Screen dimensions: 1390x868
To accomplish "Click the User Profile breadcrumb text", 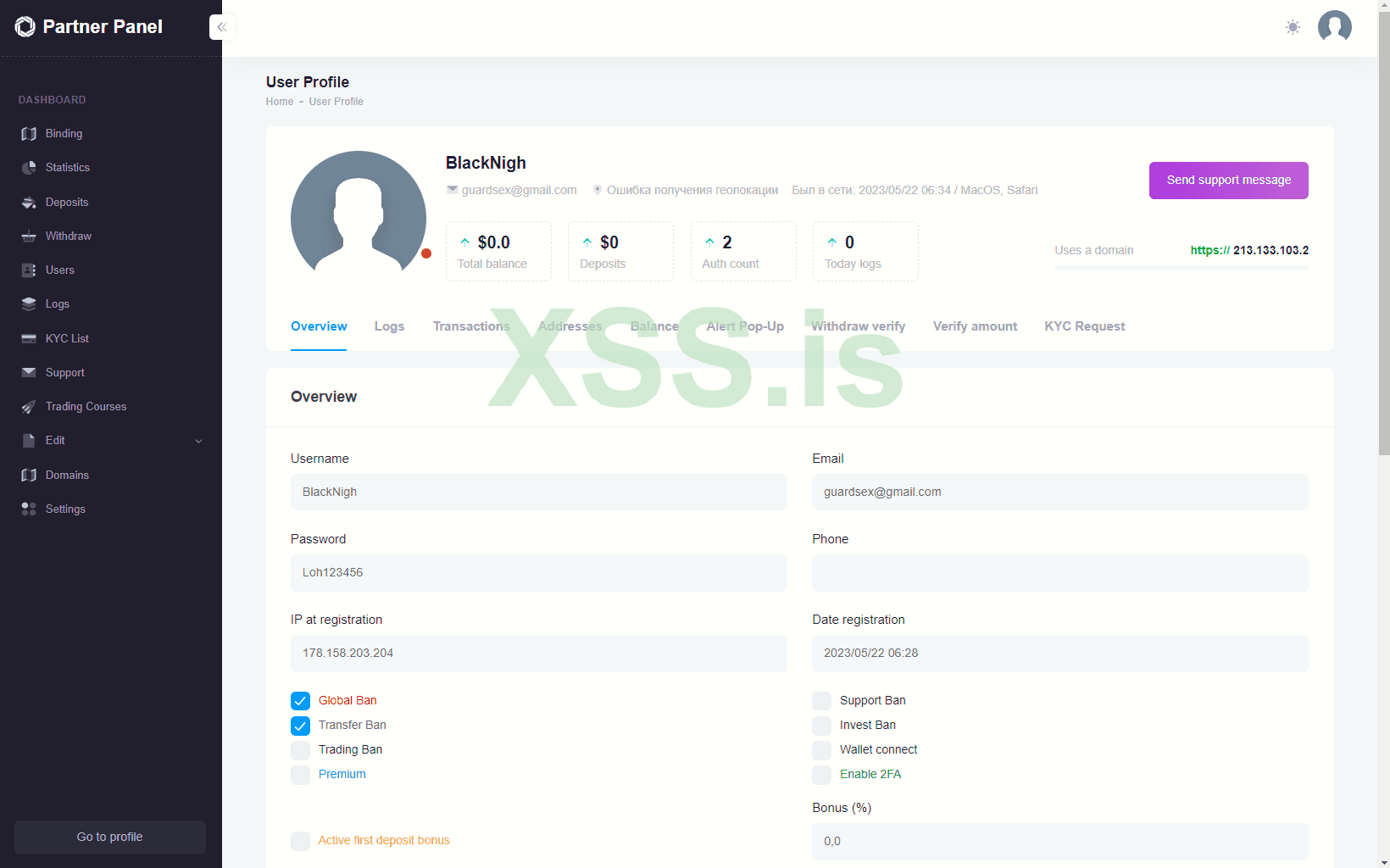I will [336, 102].
